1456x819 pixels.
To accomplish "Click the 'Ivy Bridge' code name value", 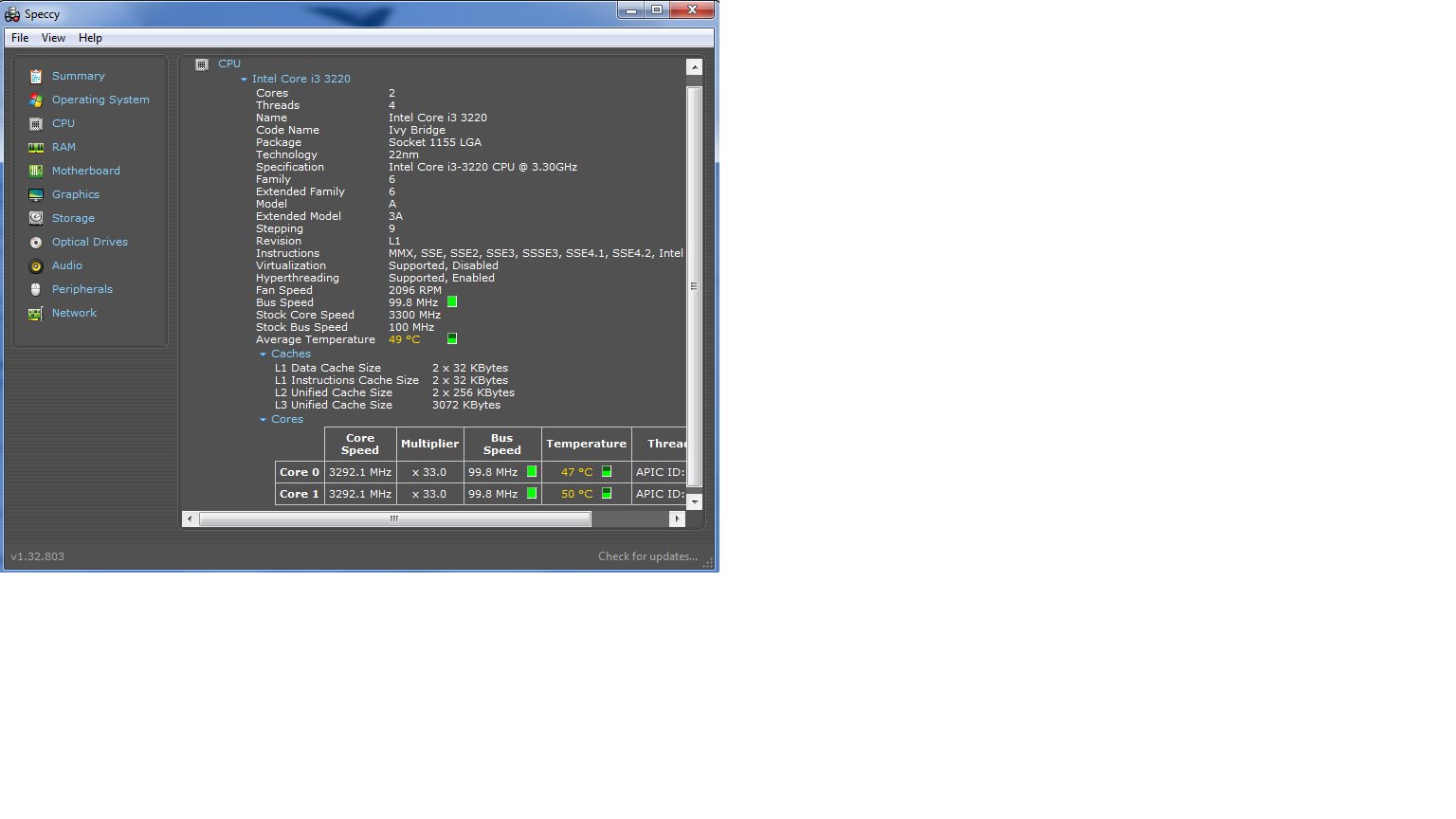I will click(x=417, y=130).
